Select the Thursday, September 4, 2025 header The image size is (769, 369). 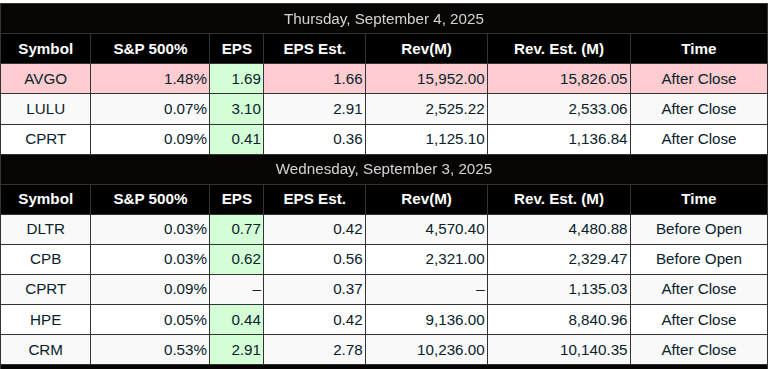point(384,19)
